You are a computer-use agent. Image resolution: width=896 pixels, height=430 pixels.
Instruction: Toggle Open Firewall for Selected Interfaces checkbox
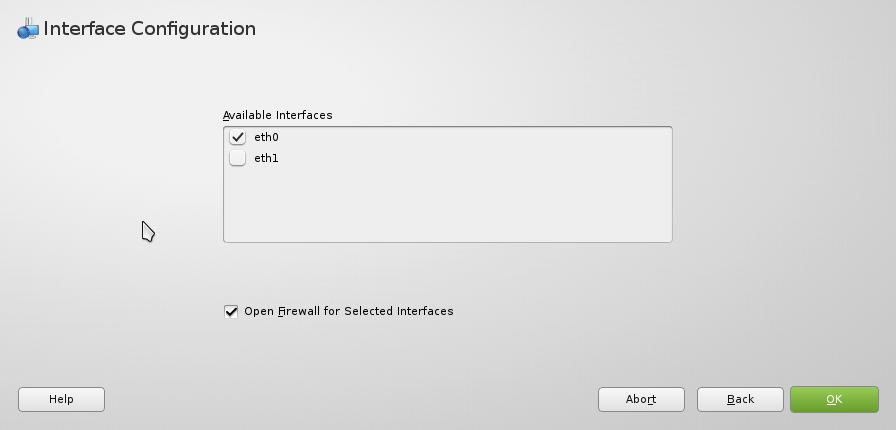pos(231,311)
